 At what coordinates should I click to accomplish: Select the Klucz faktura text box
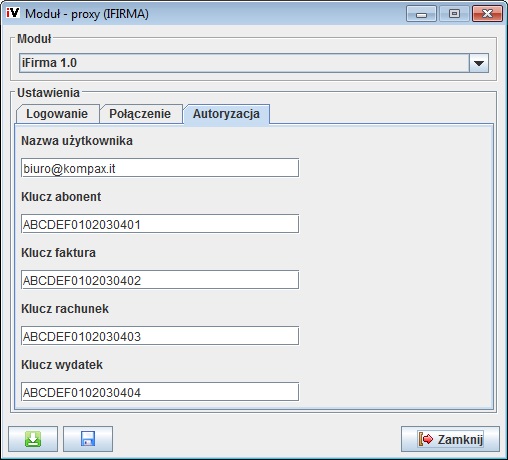(160, 280)
